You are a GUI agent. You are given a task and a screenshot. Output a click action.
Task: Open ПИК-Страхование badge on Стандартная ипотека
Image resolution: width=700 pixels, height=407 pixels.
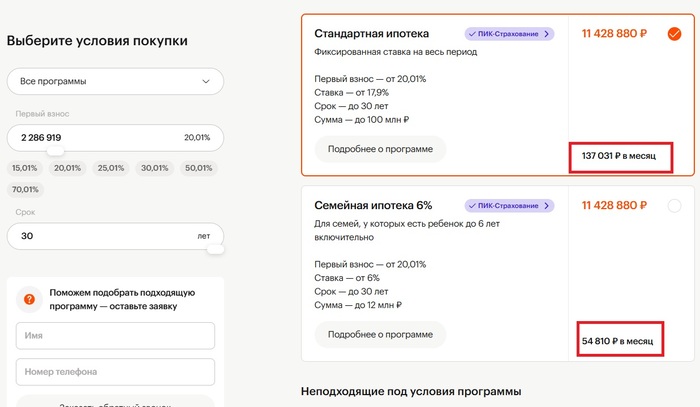509,34
